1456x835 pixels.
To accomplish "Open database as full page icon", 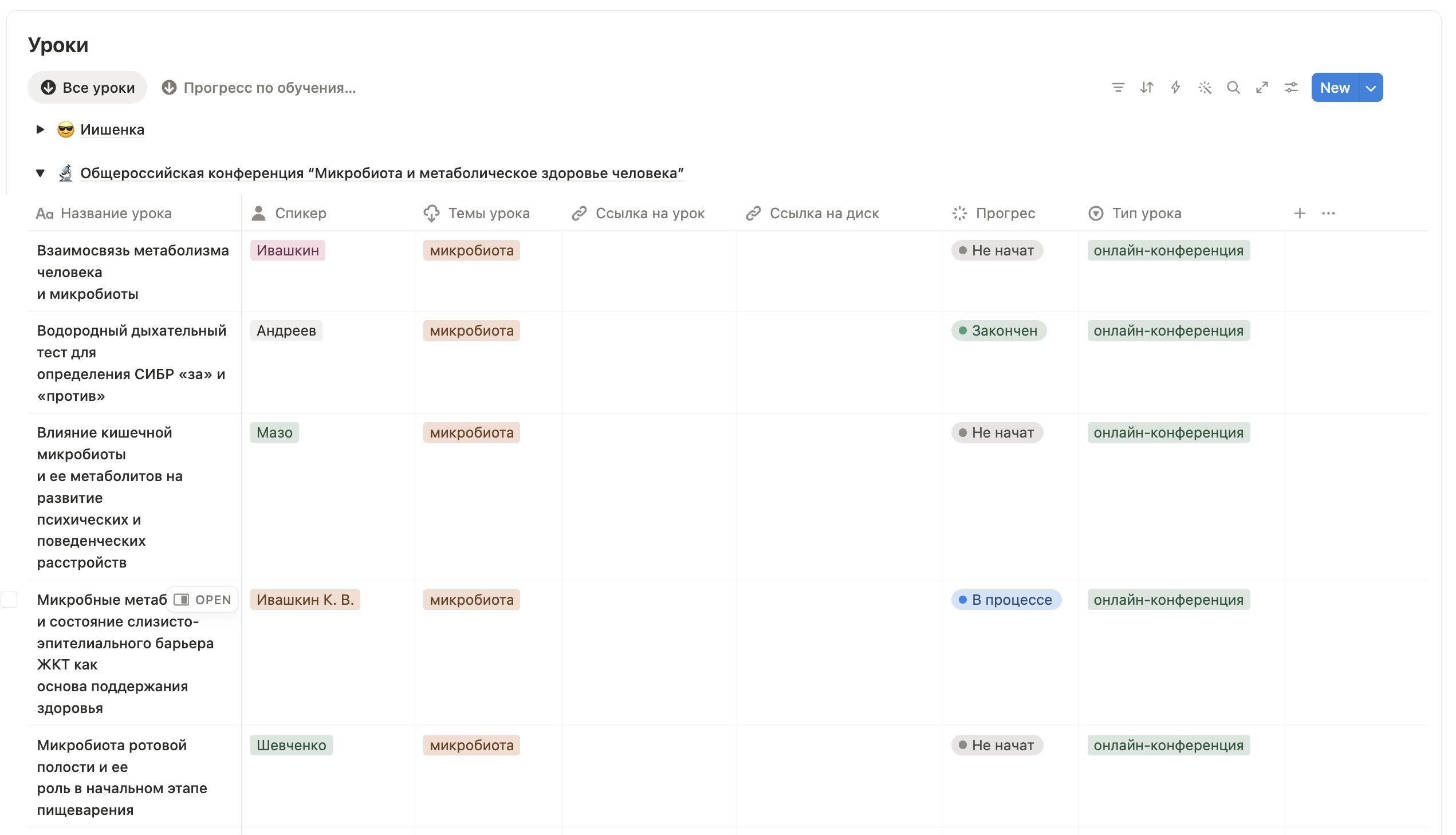I will click(1262, 88).
